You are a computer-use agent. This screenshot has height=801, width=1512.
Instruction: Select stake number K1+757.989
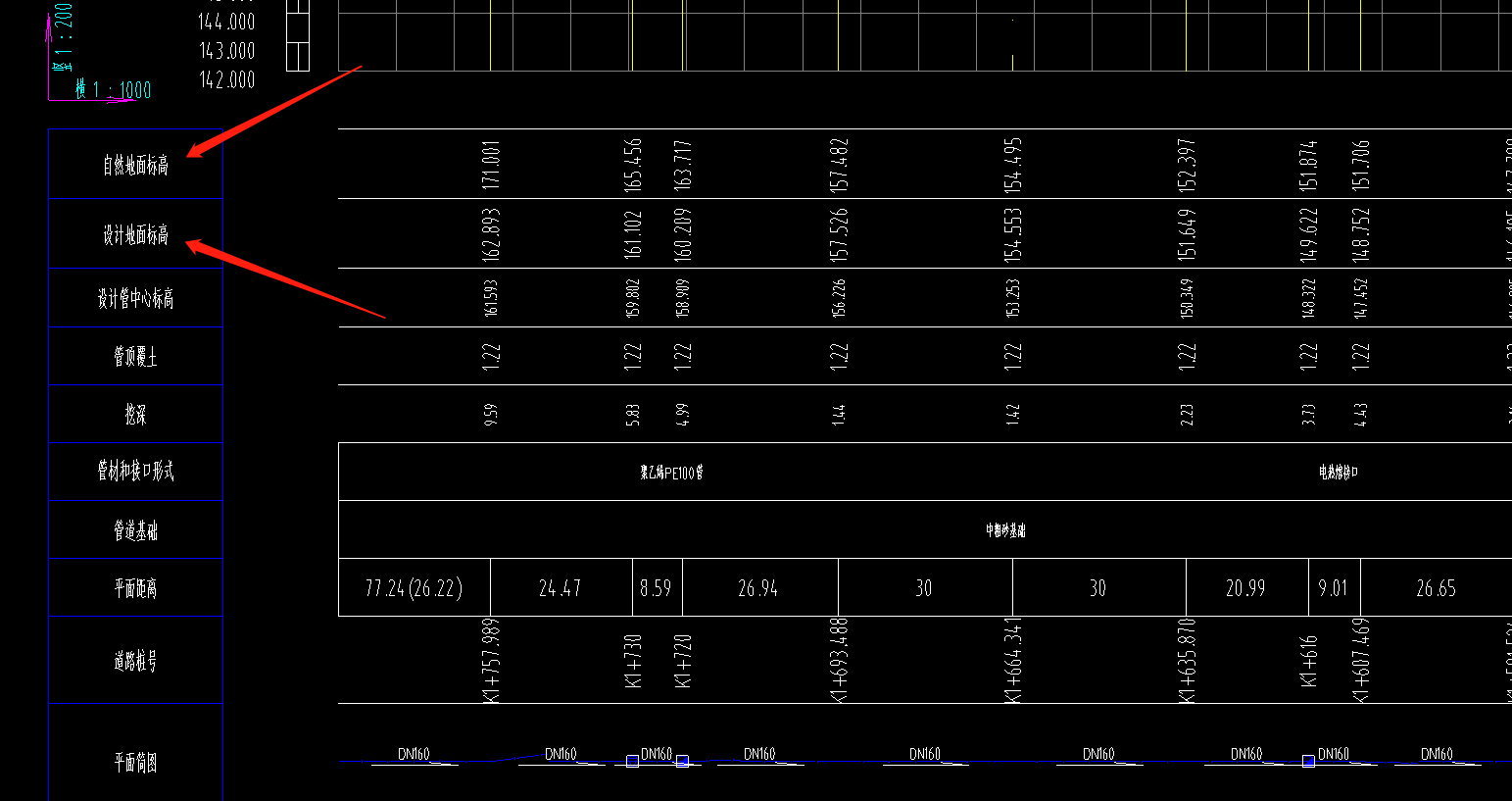point(491,660)
